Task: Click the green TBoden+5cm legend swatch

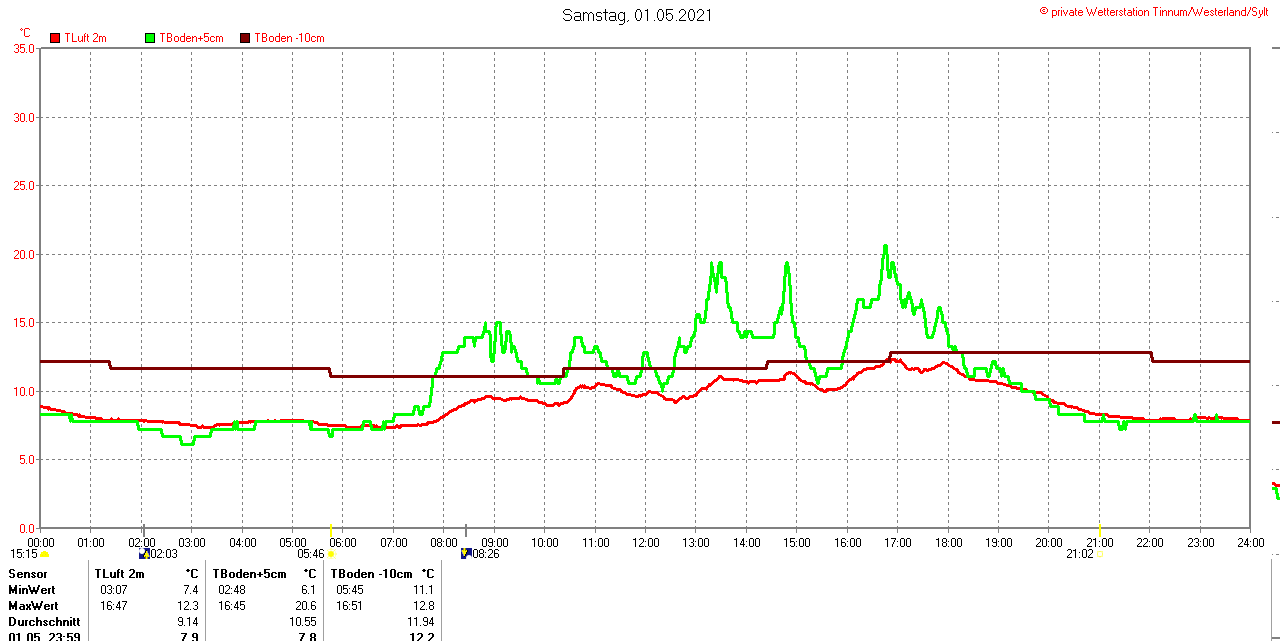Action: coord(150,38)
